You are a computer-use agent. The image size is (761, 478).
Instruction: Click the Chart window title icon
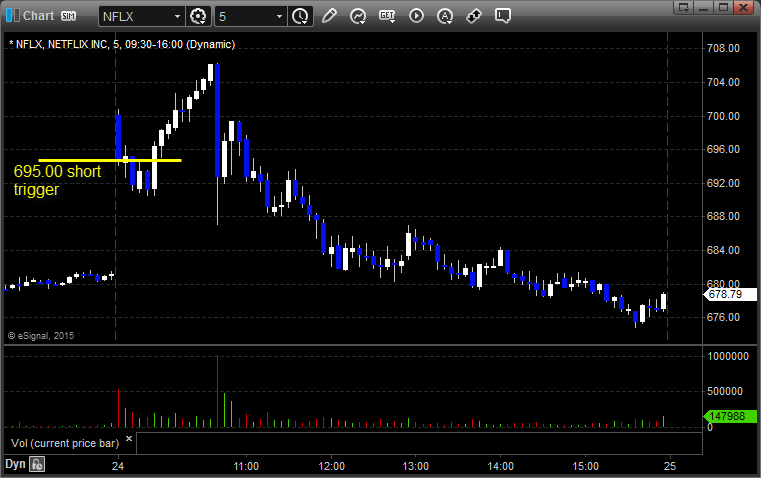11,16
